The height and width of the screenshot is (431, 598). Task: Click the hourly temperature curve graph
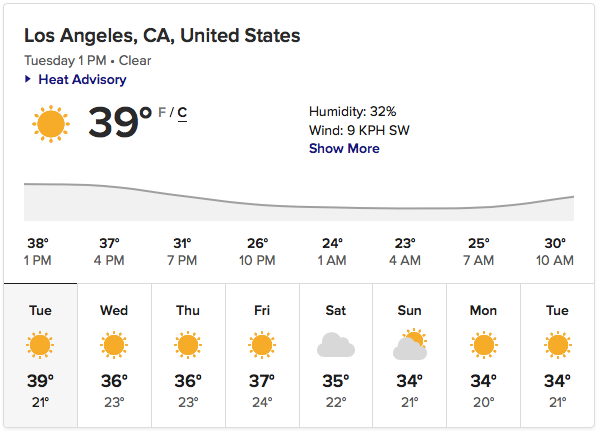coord(299,202)
